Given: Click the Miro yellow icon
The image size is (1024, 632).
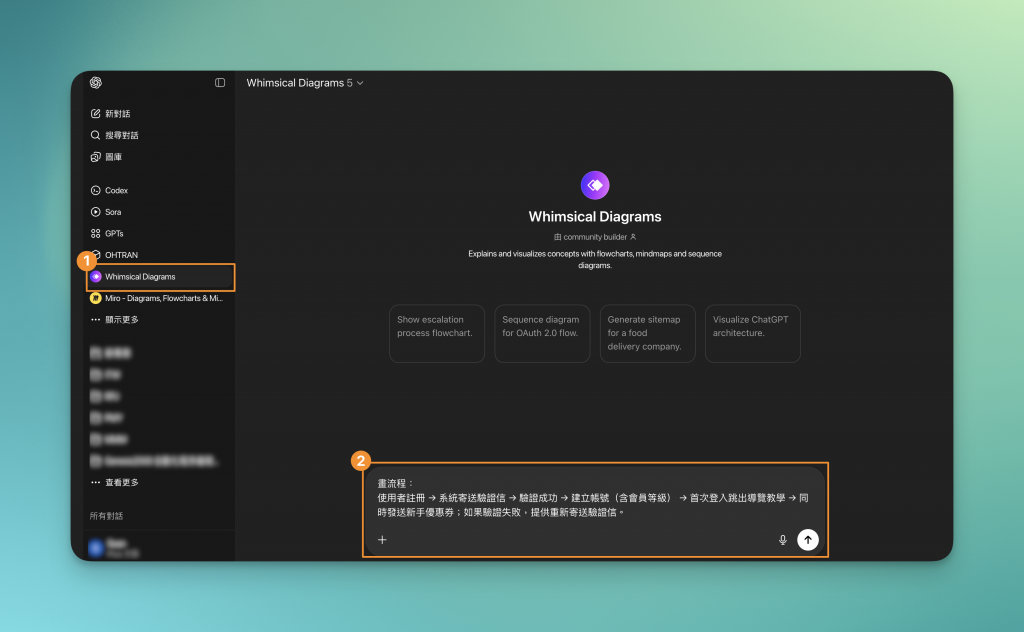Looking at the screenshot, I should coord(95,298).
